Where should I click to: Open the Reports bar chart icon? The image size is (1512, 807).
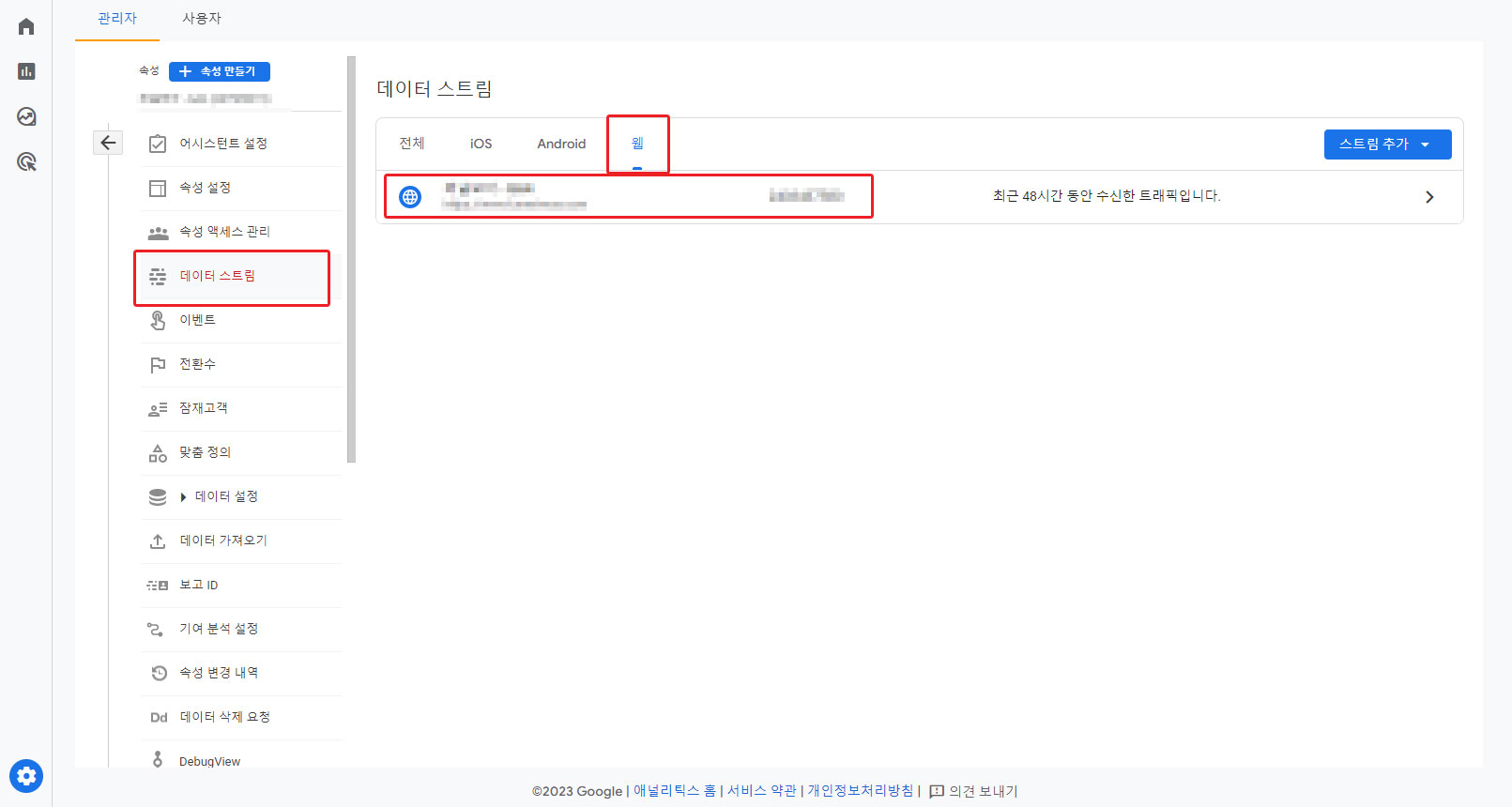(x=26, y=71)
